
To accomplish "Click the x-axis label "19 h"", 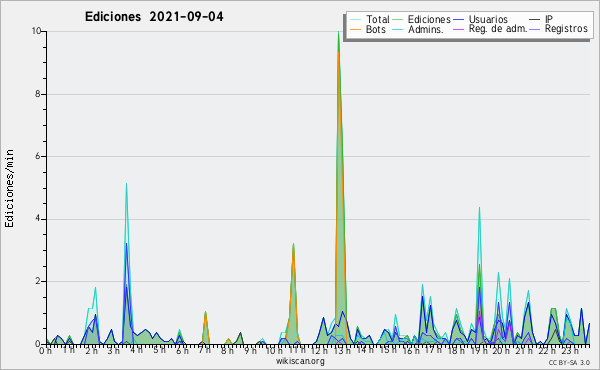I will click(x=478, y=350).
